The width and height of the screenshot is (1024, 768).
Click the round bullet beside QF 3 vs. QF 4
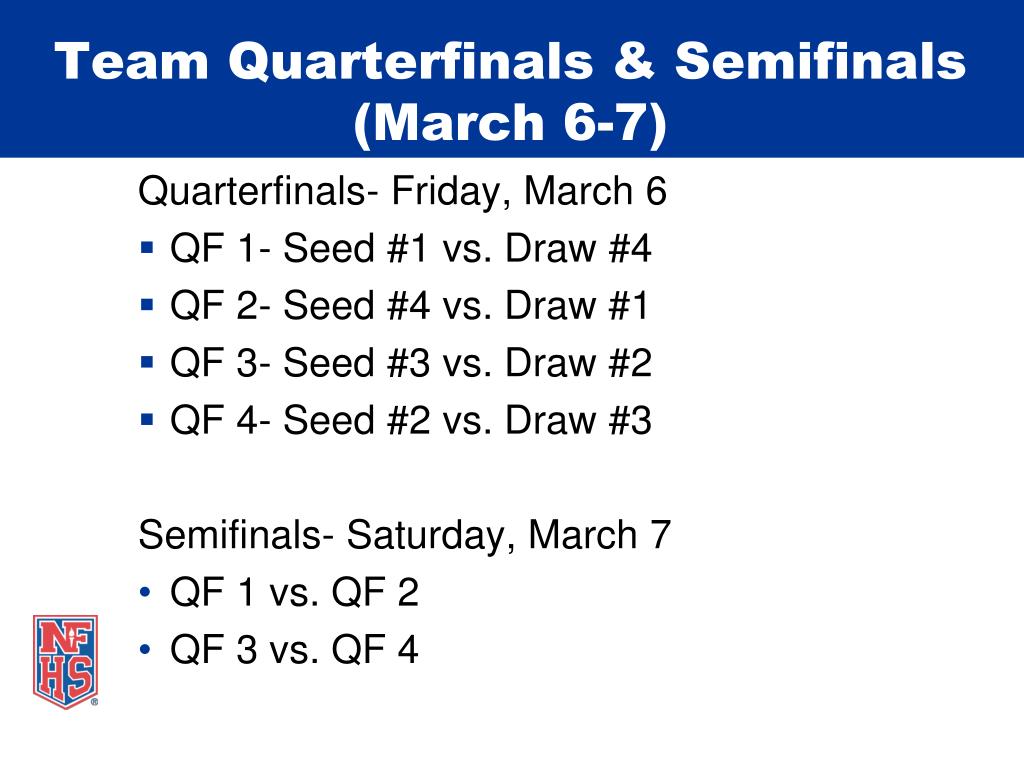145,649
